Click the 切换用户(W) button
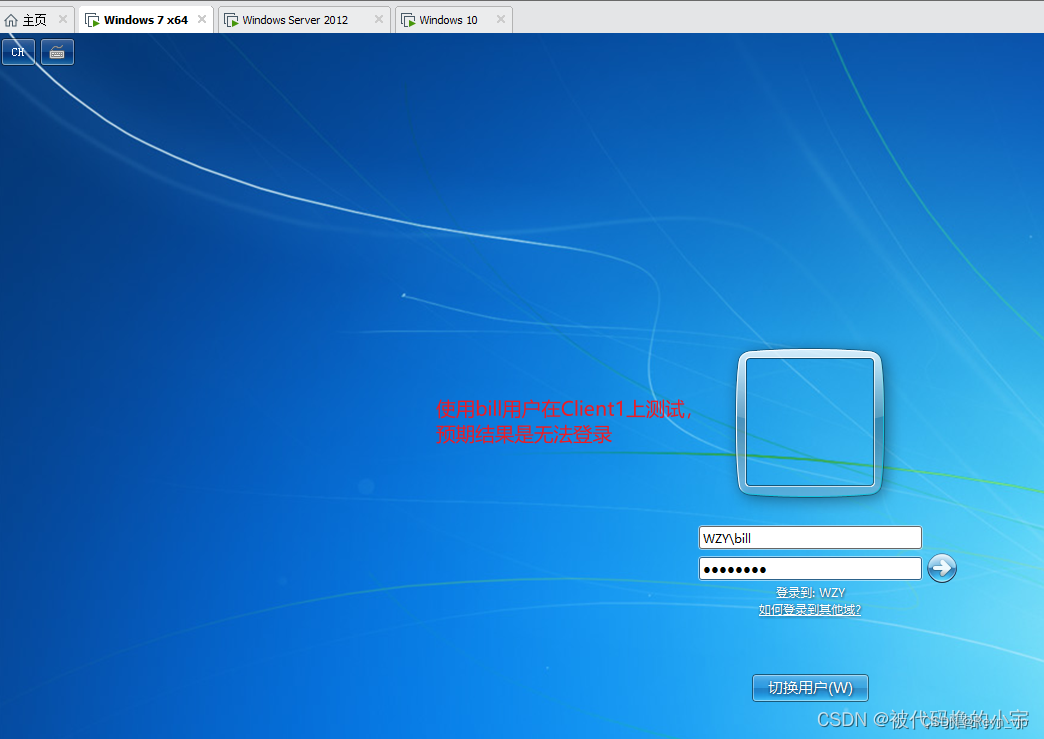The height and width of the screenshot is (739, 1044). (x=810, y=688)
